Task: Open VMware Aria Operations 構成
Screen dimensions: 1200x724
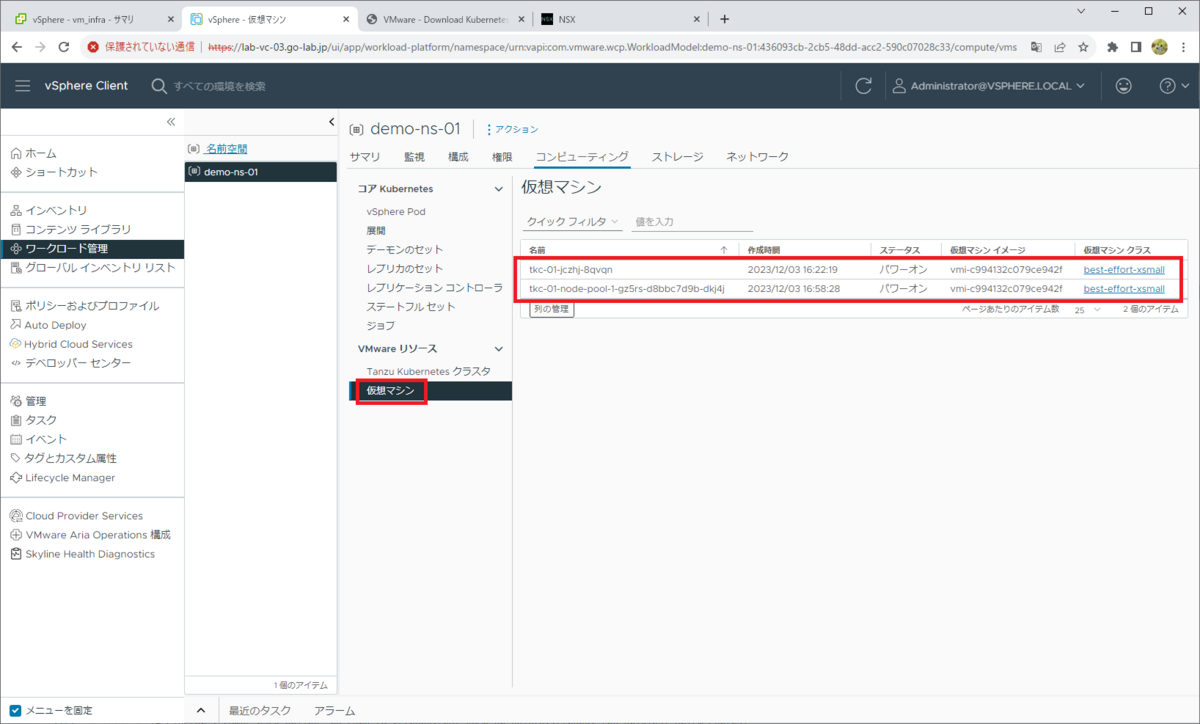Action: [90, 535]
